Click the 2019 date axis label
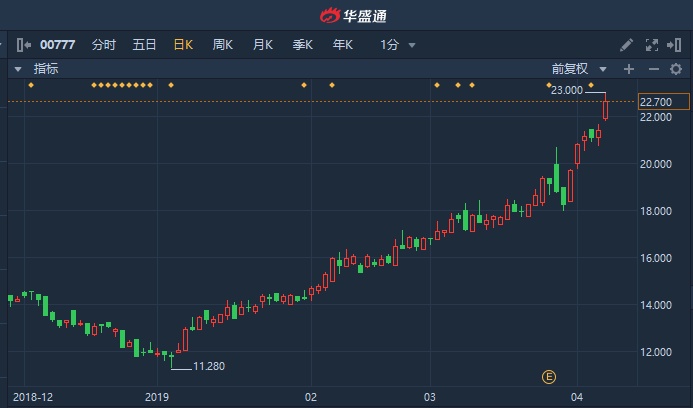This screenshot has width=693, height=408. click(x=157, y=397)
